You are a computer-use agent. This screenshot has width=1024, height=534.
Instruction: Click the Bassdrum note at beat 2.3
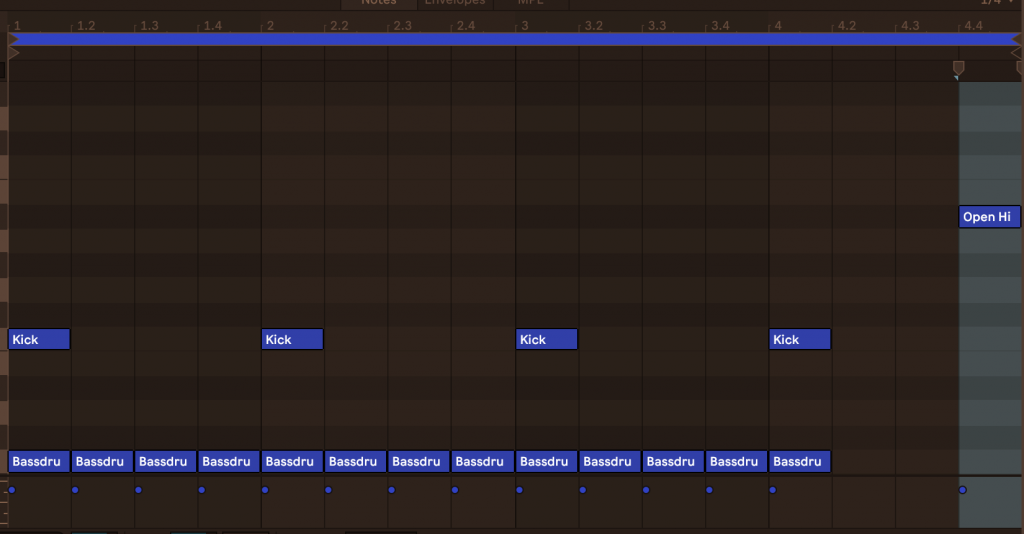[x=419, y=462]
